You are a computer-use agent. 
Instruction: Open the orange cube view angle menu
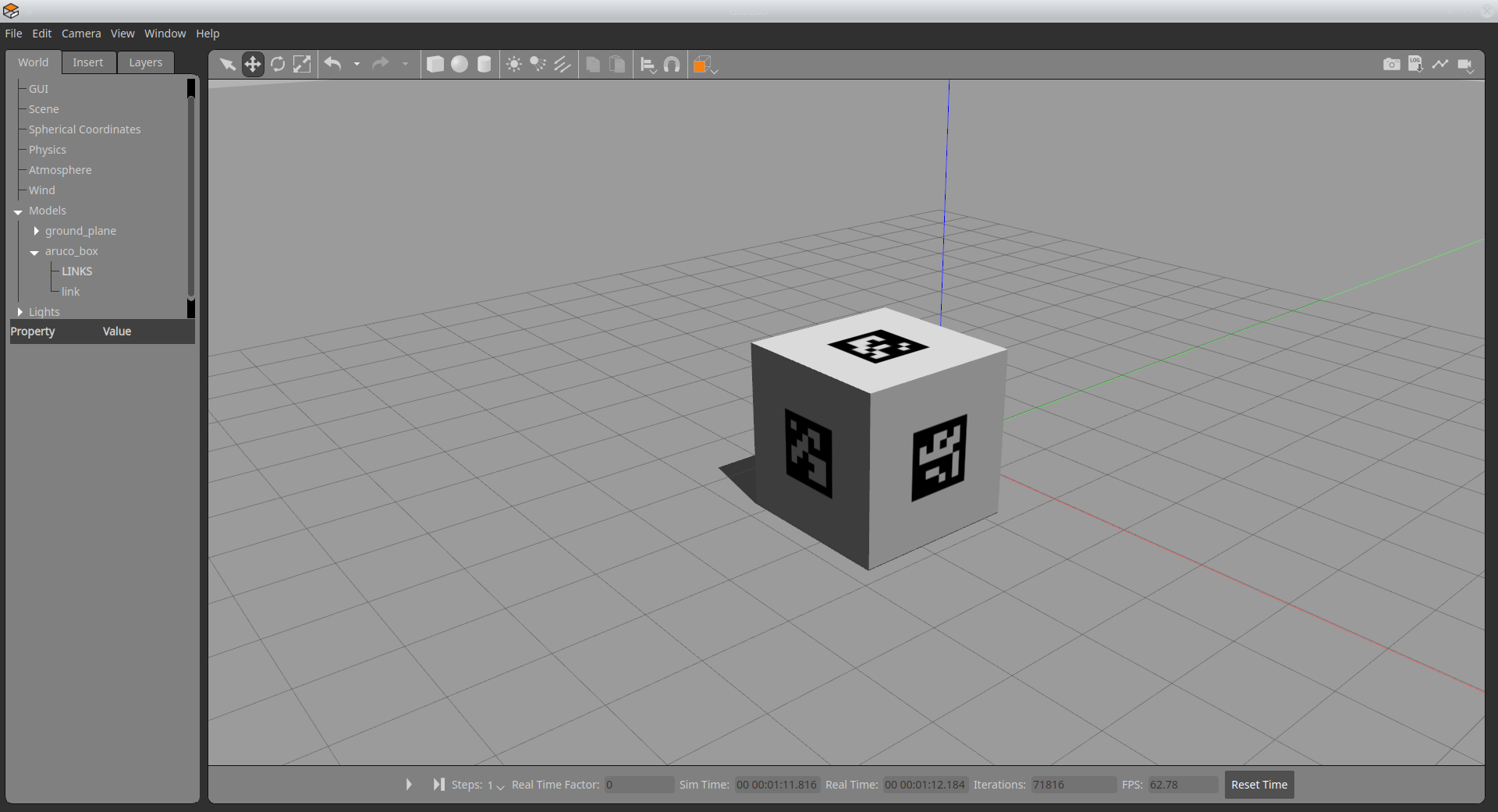705,65
